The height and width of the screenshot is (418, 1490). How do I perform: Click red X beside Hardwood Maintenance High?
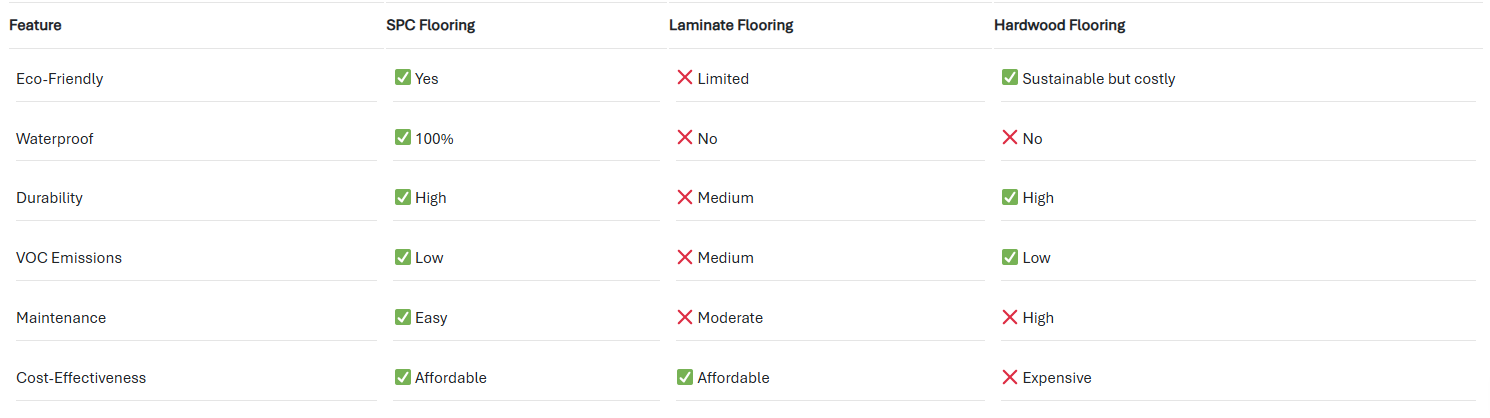tap(1010, 317)
